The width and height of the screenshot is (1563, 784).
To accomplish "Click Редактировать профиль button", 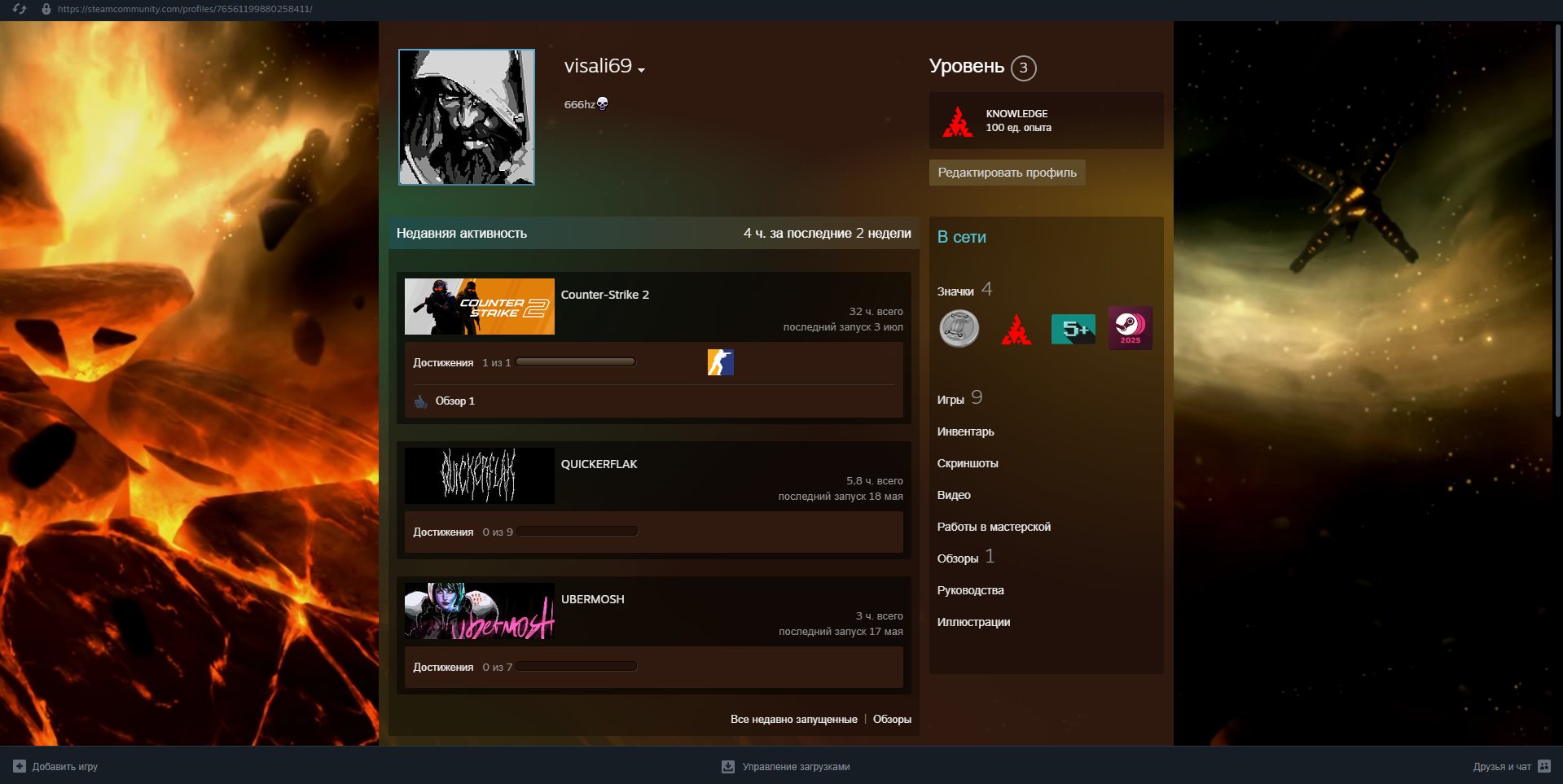I will click(x=1007, y=173).
